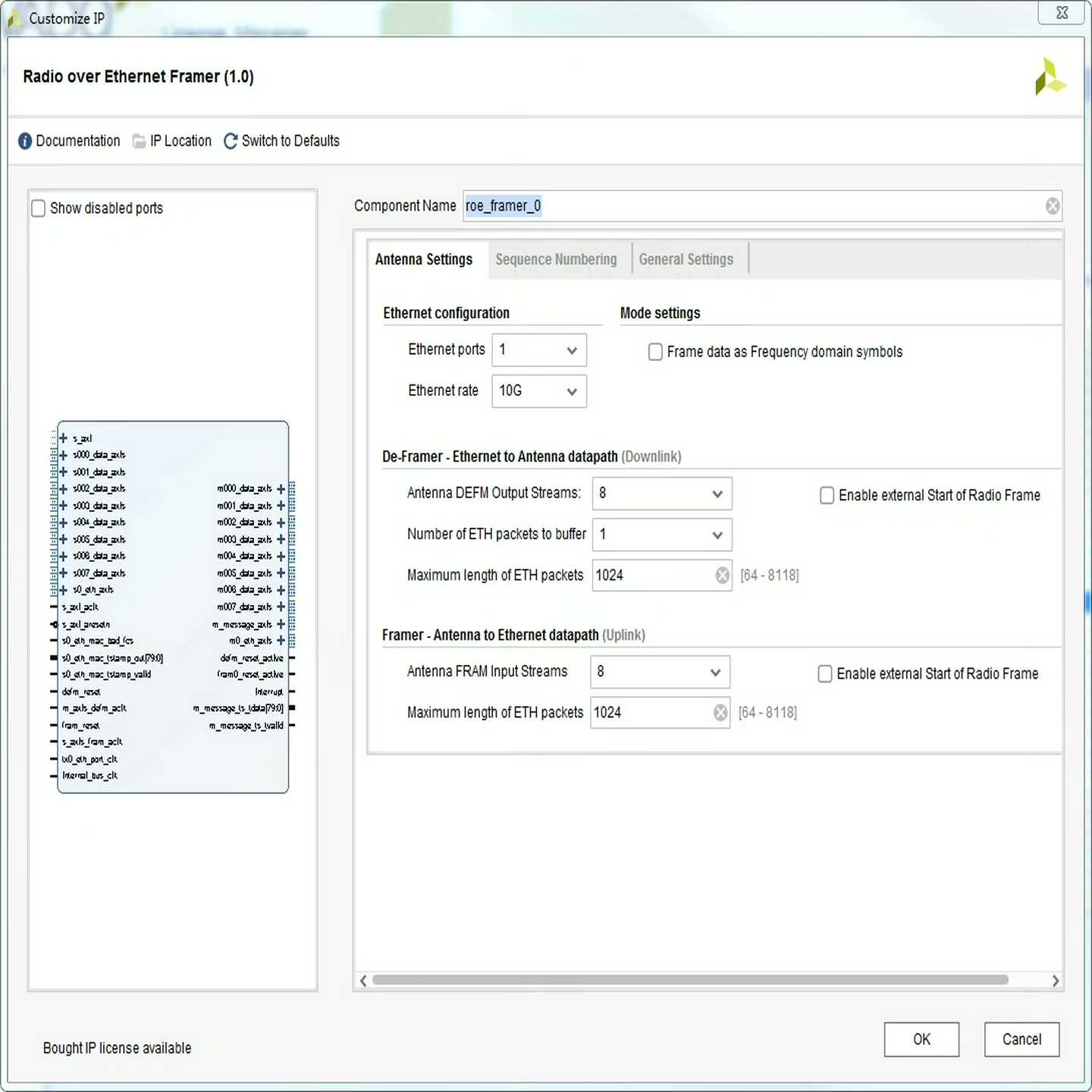Click the OK button
1092x1092 pixels.
(x=921, y=1040)
